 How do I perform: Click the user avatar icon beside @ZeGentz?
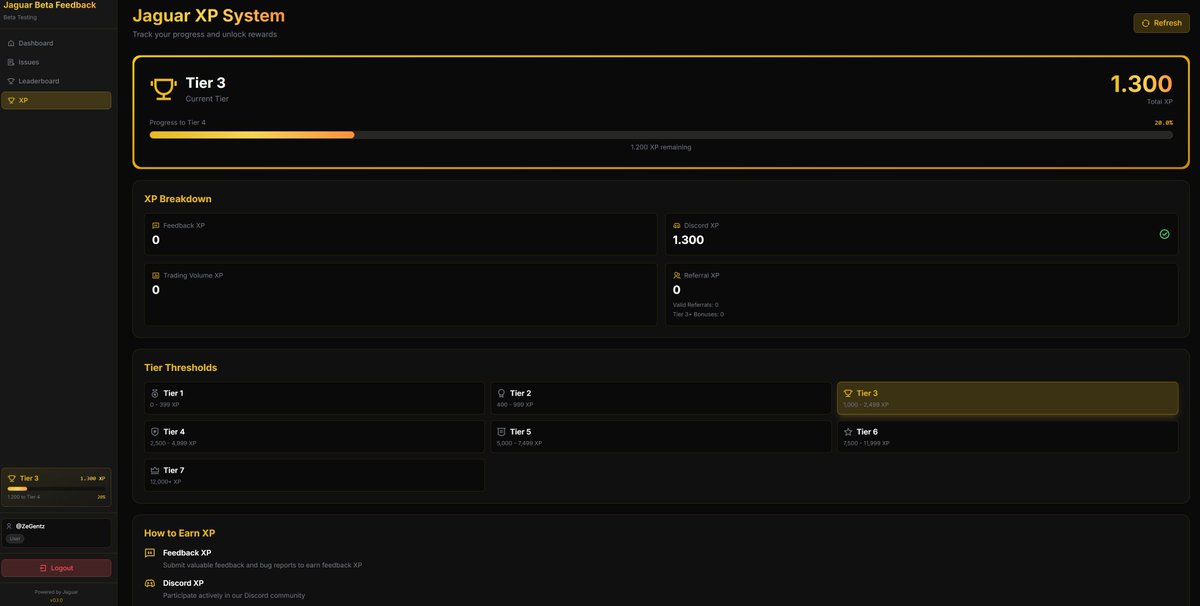tap(10, 526)
